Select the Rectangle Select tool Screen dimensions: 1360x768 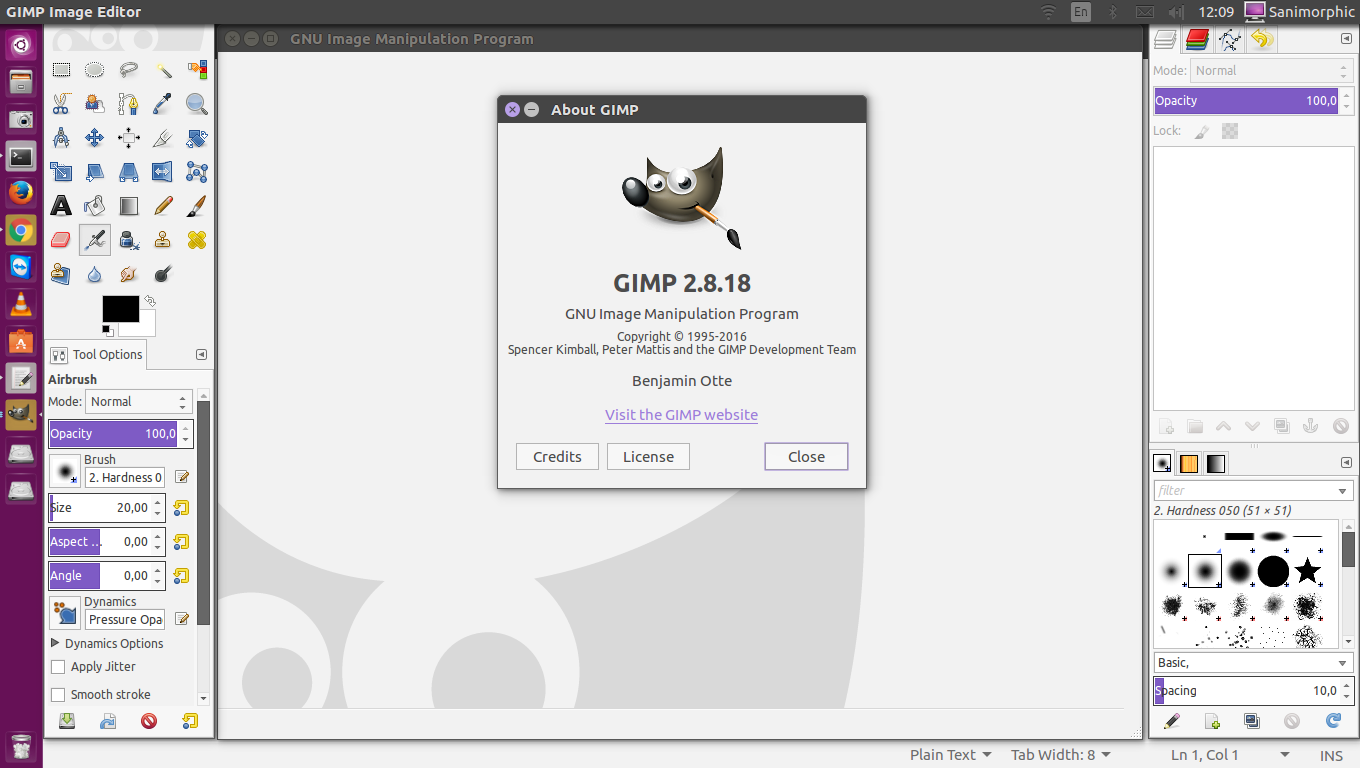[x=61, y=70]
